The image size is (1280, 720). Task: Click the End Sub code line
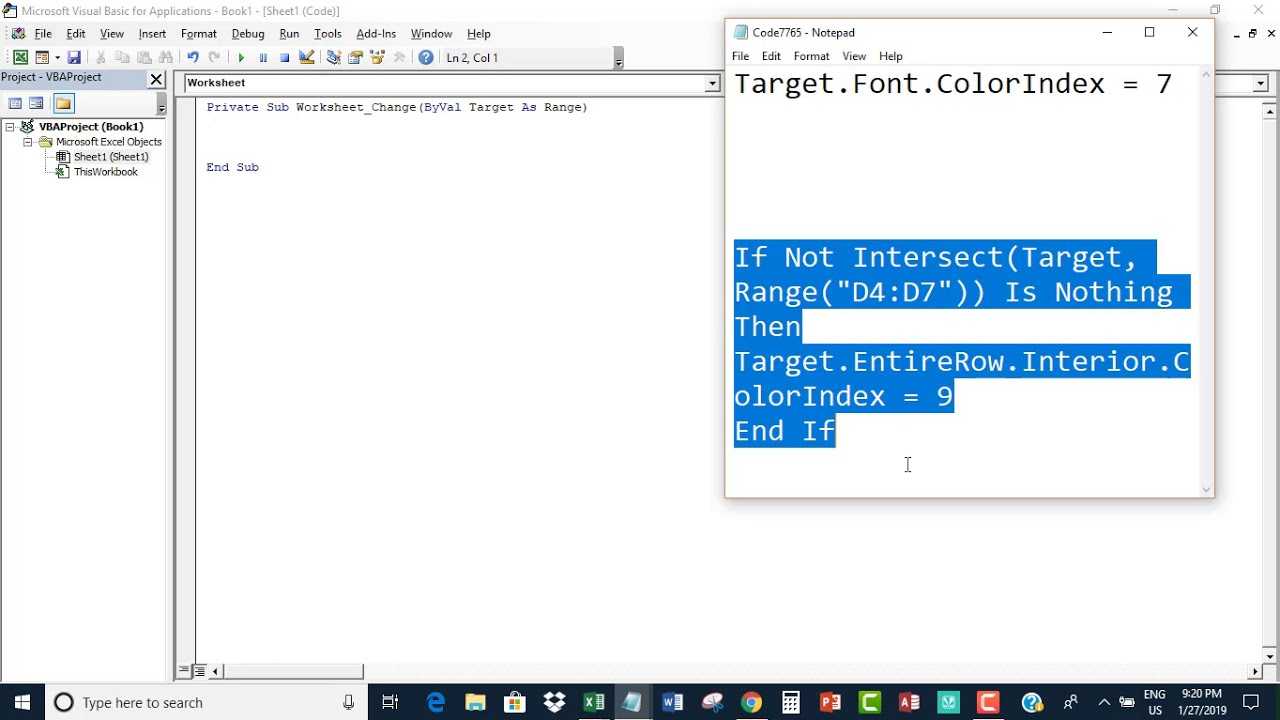point(232,167)
